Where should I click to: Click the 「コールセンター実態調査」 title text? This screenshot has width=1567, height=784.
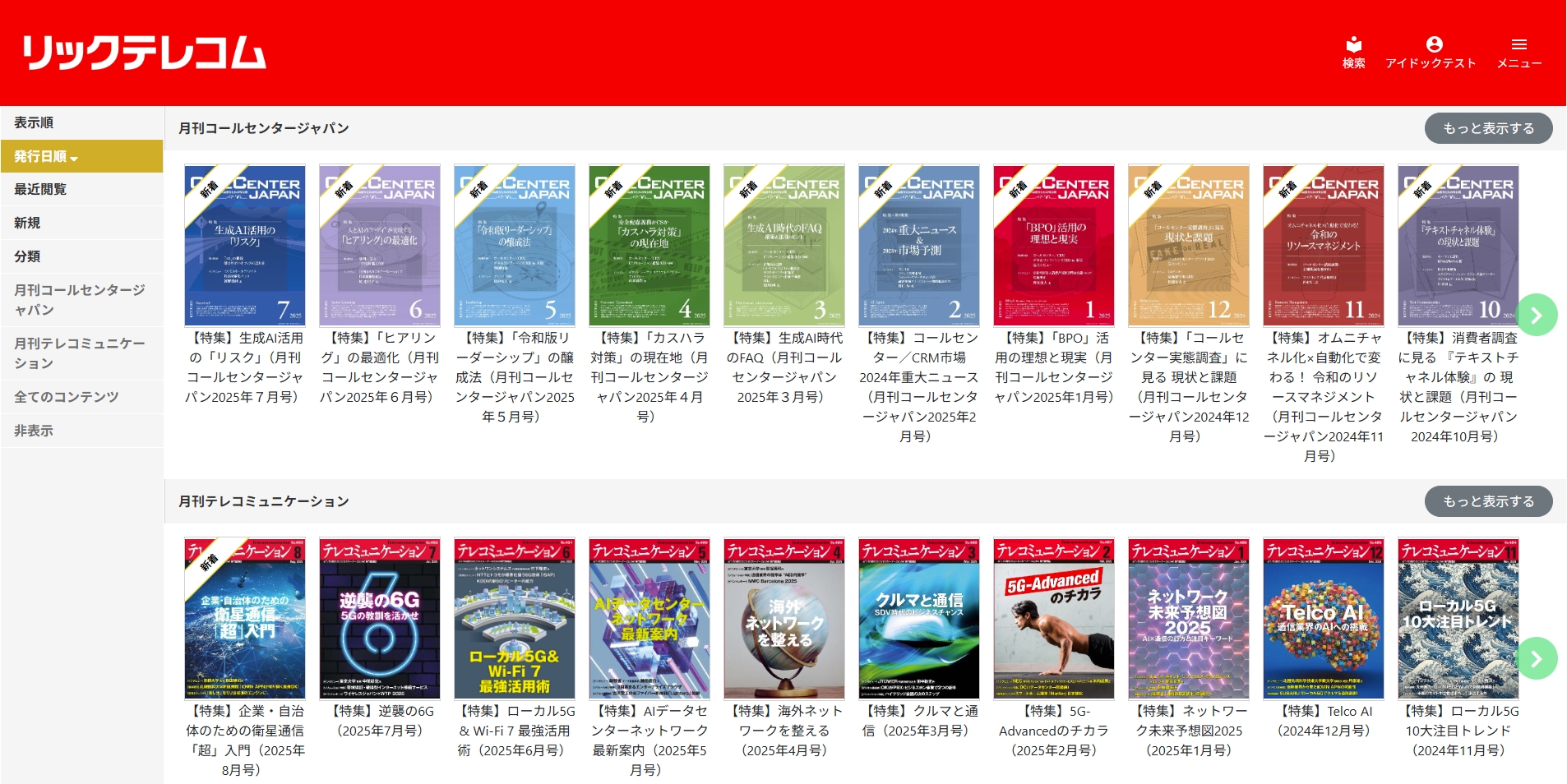tap(1189, 387)
